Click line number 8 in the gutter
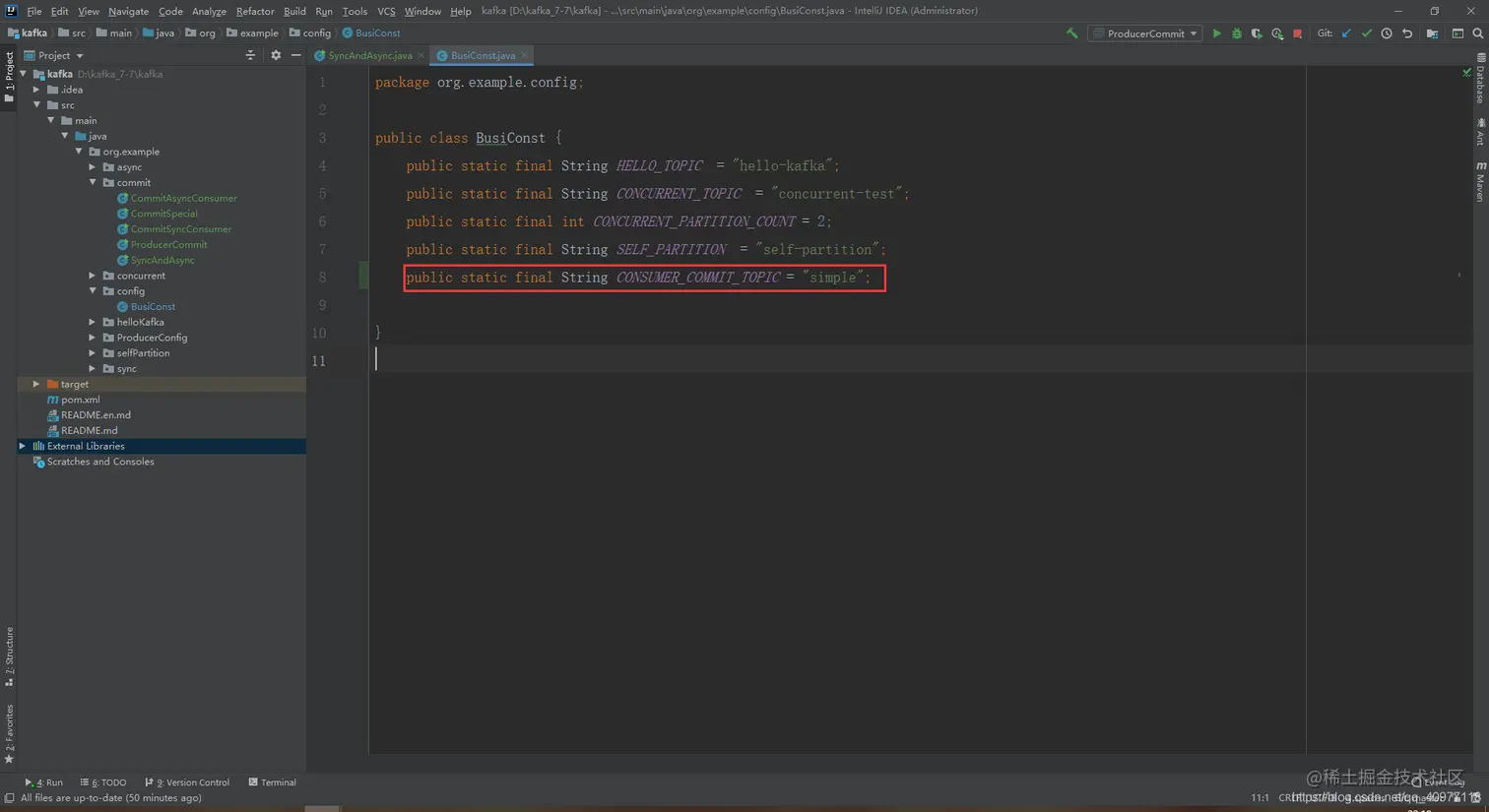The image size is (1489, 812). (x=322, y=278)
